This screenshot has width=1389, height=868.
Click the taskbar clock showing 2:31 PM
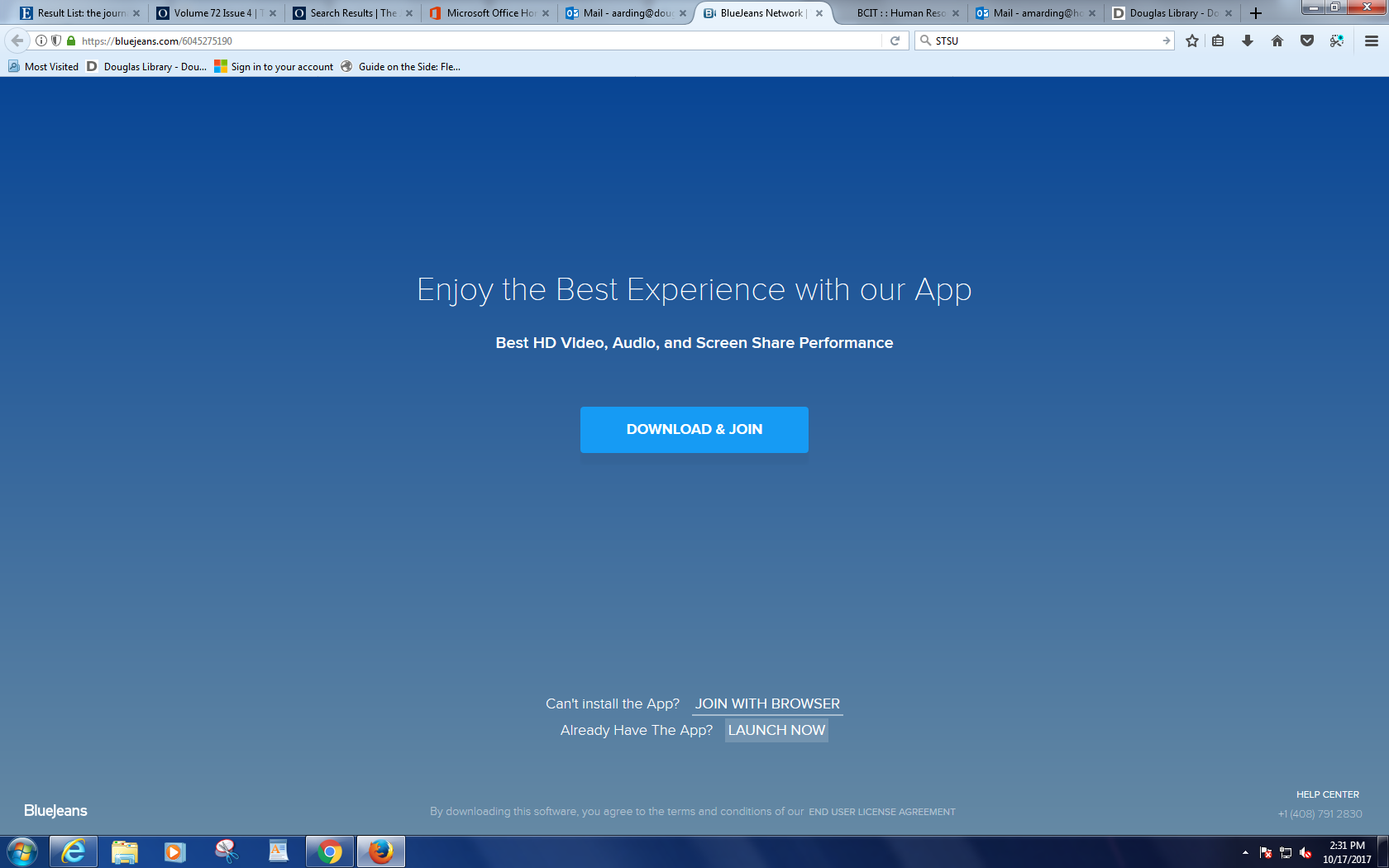1347,852
